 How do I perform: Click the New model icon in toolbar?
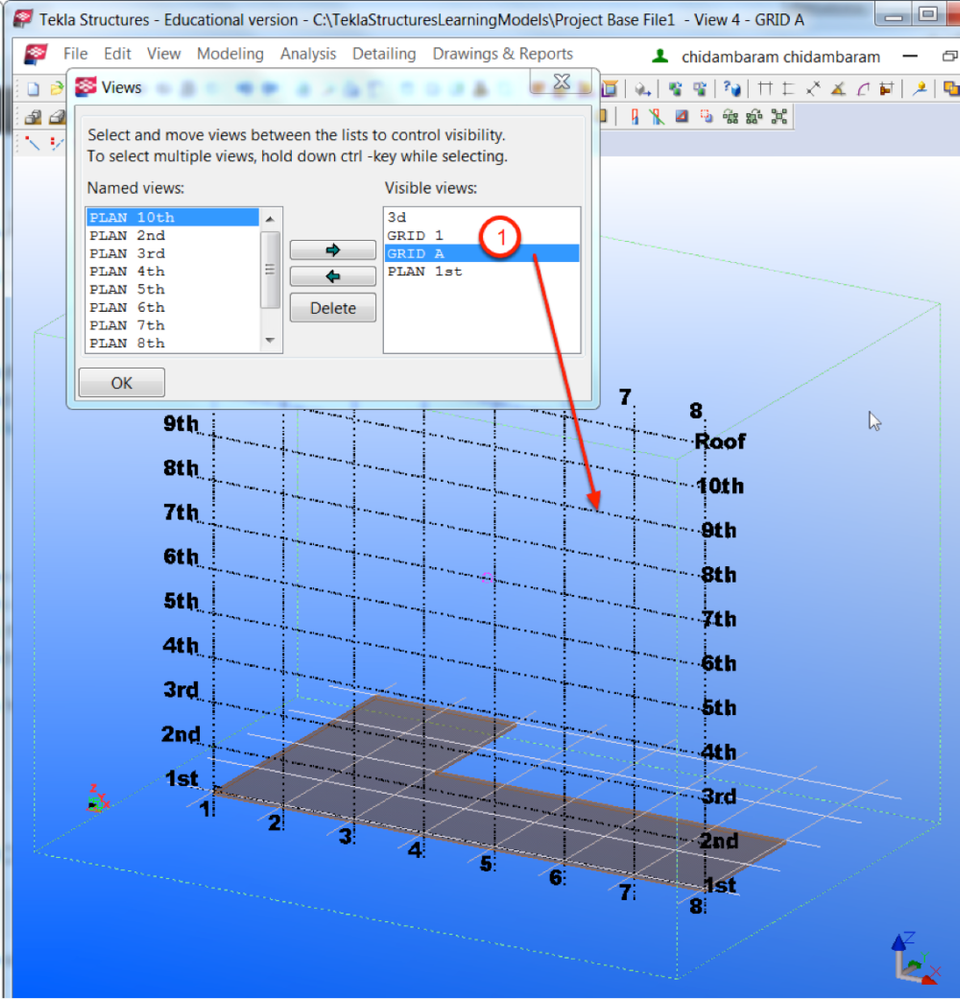33,89
